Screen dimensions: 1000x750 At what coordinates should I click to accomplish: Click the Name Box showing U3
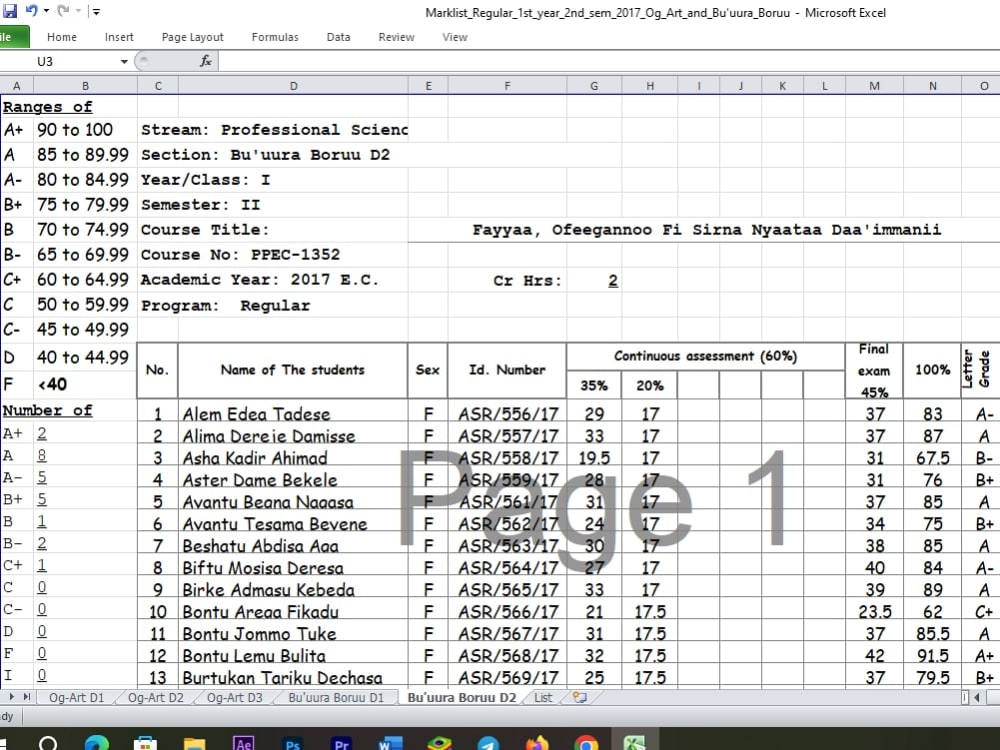tap(61, 61)
